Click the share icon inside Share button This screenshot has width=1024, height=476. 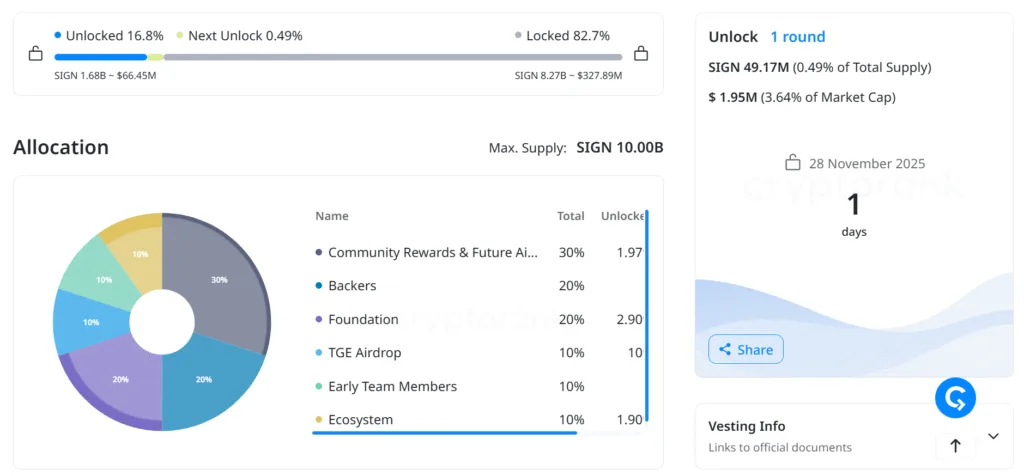coord(724,349)
